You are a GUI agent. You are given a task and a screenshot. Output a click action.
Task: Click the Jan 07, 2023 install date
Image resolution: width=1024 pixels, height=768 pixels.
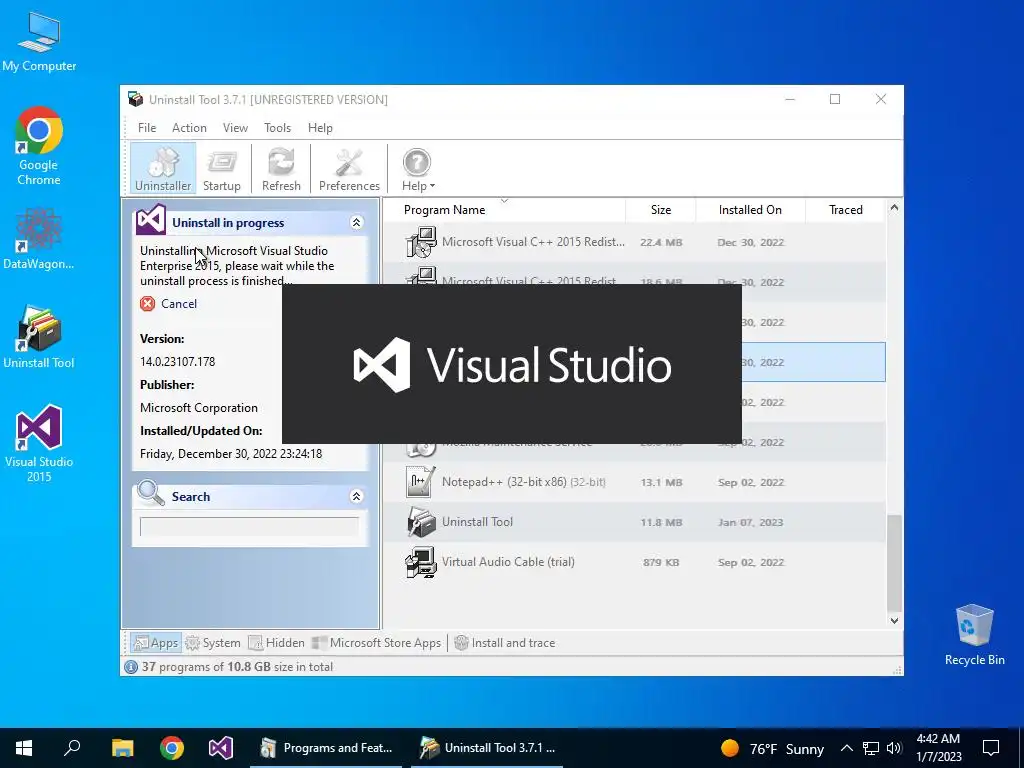click(x=750, y=522)
